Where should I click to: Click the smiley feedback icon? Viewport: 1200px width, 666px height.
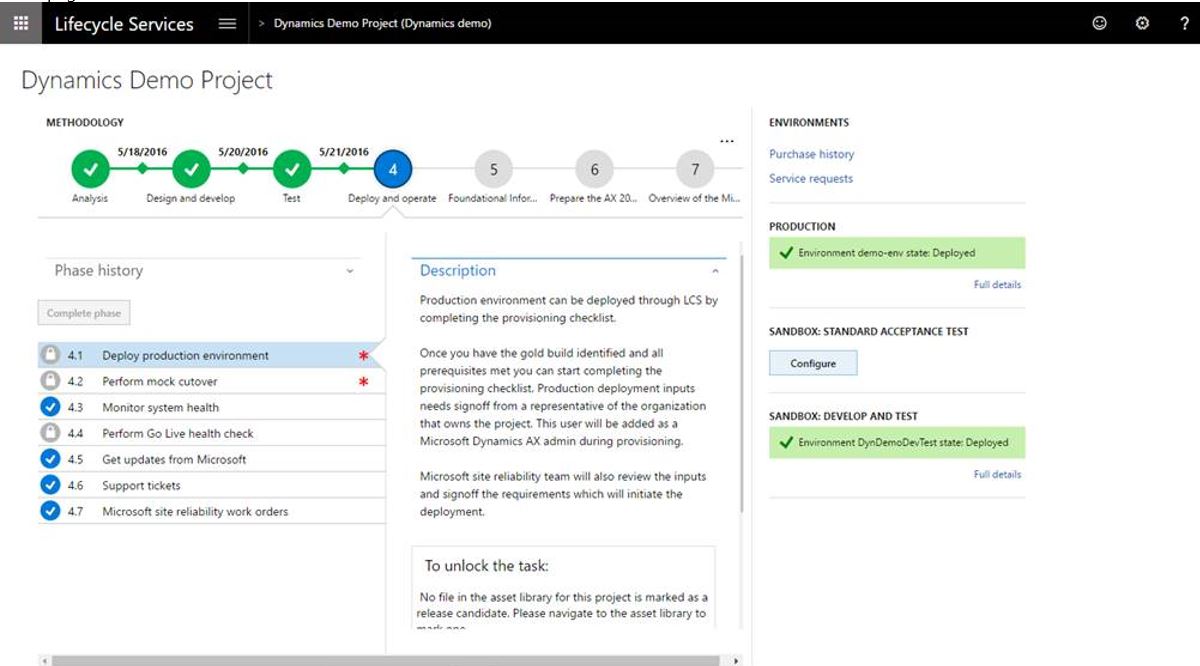tap(1100, 23)
